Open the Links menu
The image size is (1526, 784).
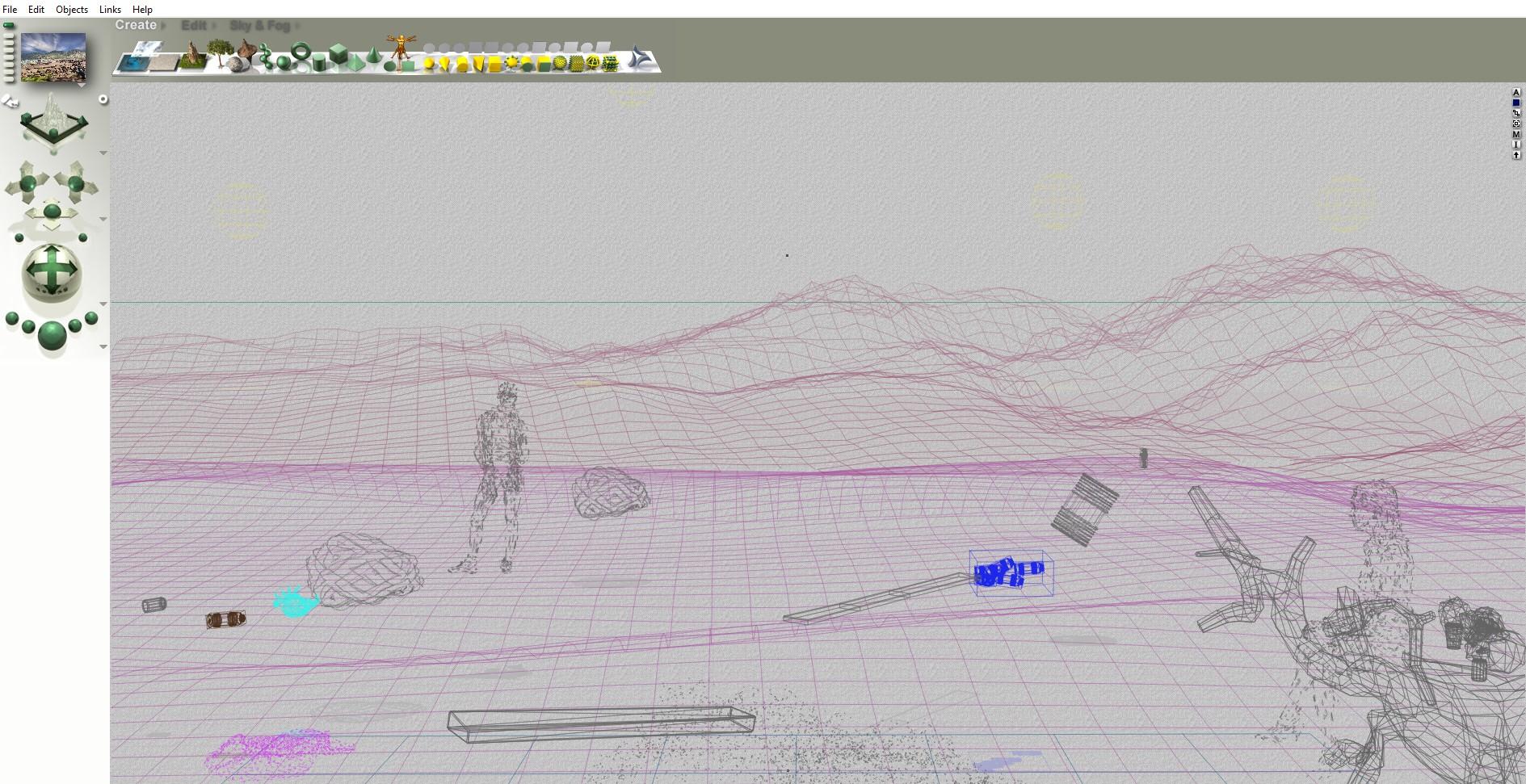point(110,10)
